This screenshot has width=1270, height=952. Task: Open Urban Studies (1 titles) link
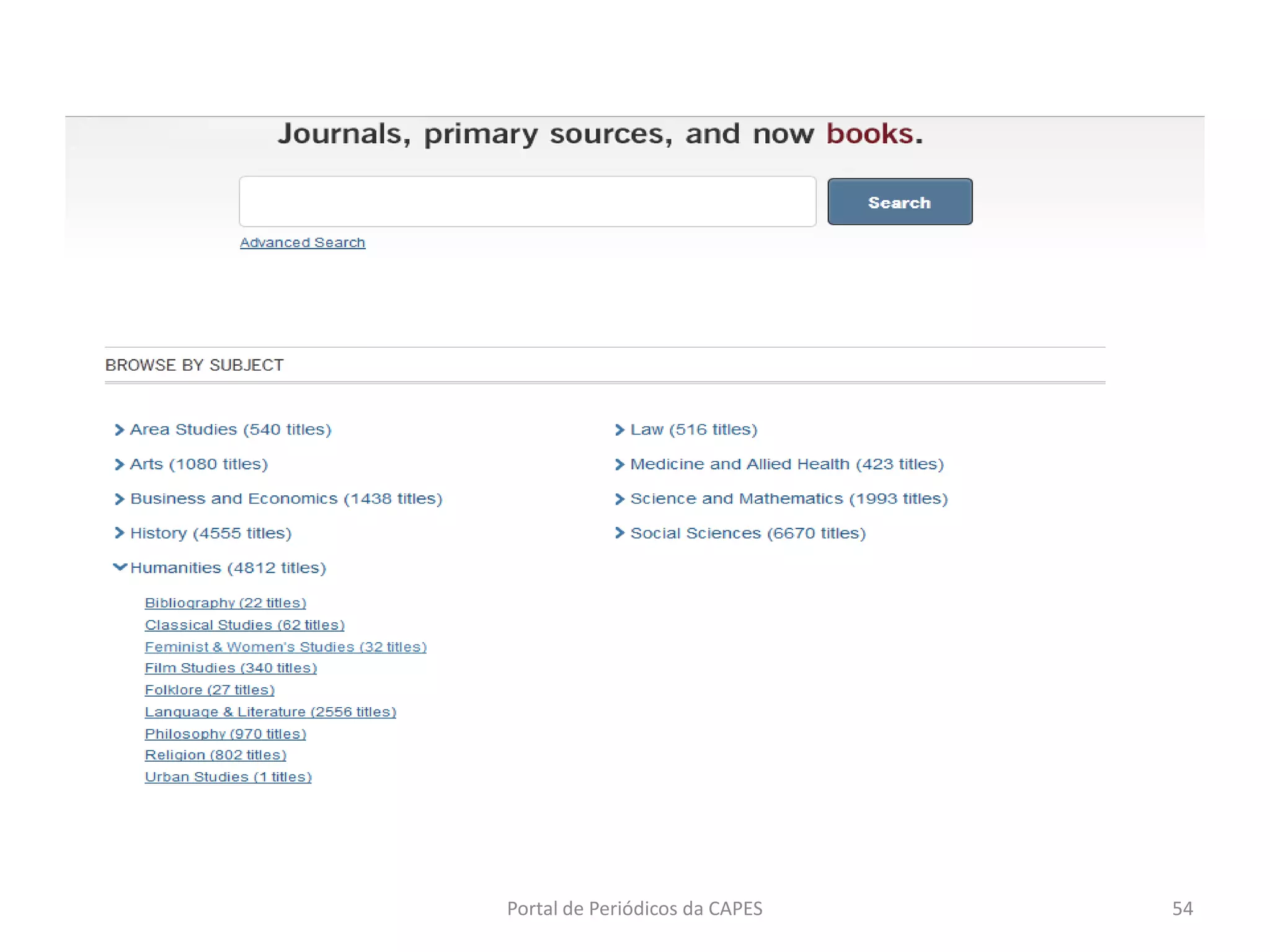228,777
